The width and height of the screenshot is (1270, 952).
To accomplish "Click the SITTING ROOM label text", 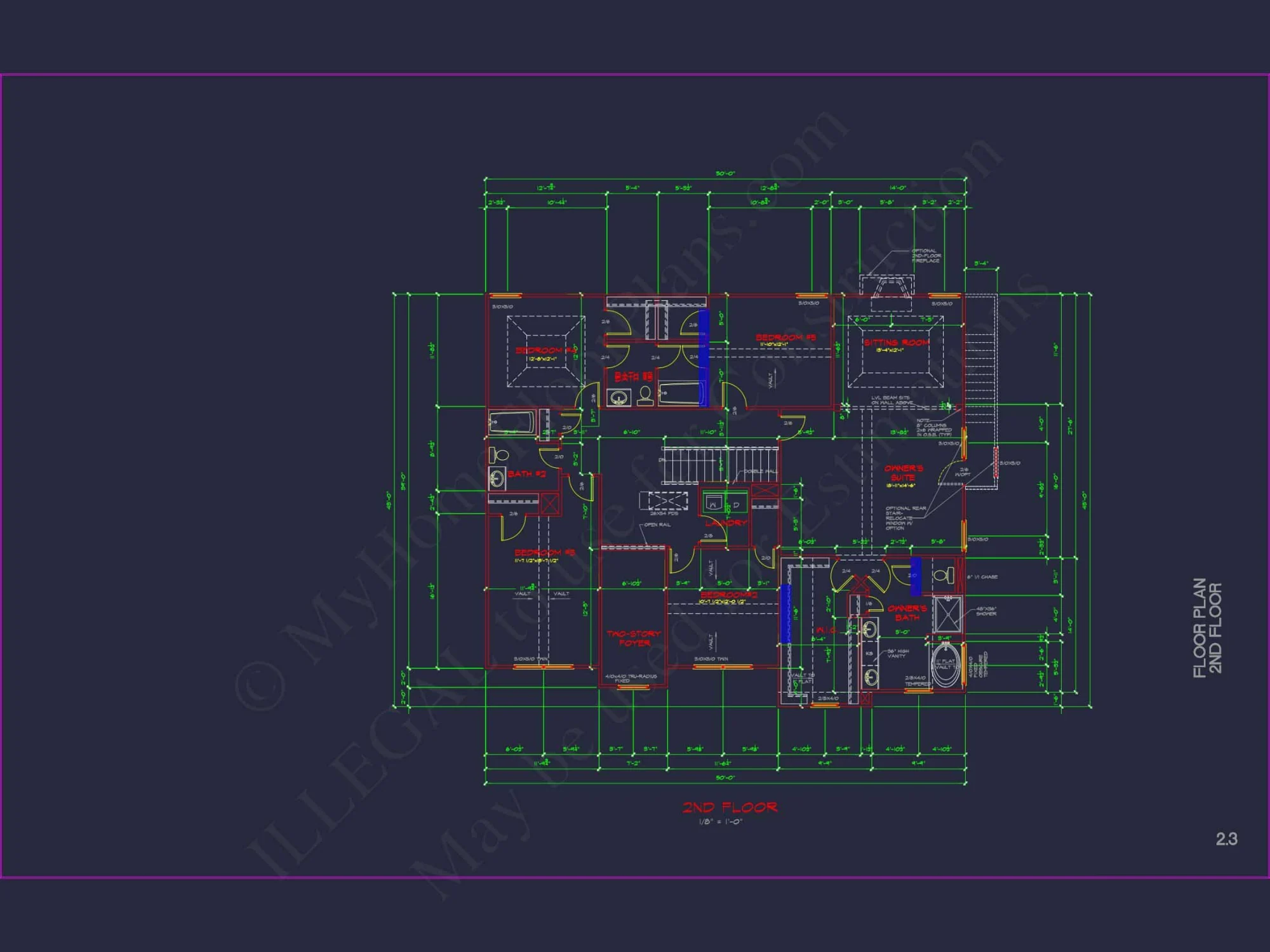I will coord(897,341).
